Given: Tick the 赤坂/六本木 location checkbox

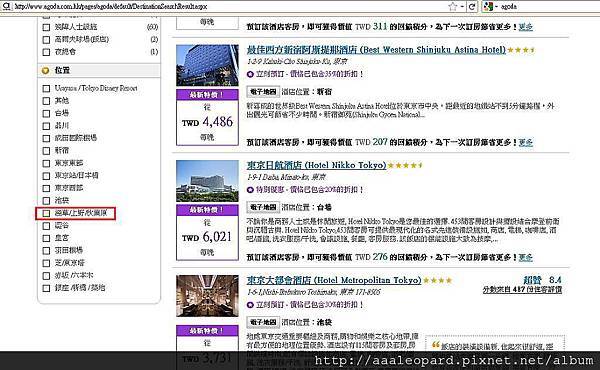Looking at the screenshot, I should coord(46,275).
